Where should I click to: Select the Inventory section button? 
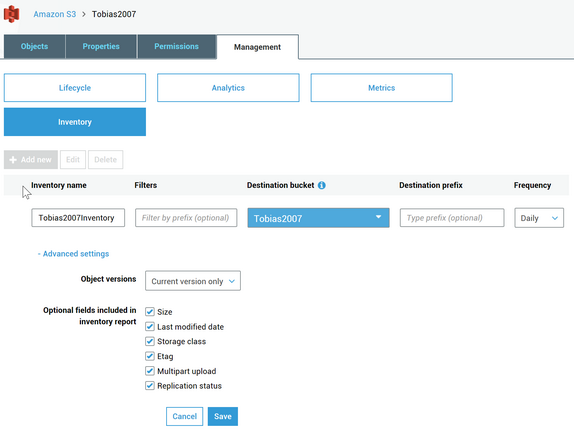click(75, 122)
